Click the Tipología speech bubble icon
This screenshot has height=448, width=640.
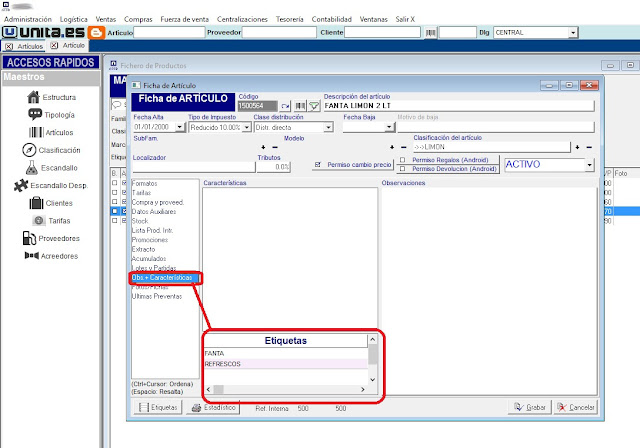[36, 114]
